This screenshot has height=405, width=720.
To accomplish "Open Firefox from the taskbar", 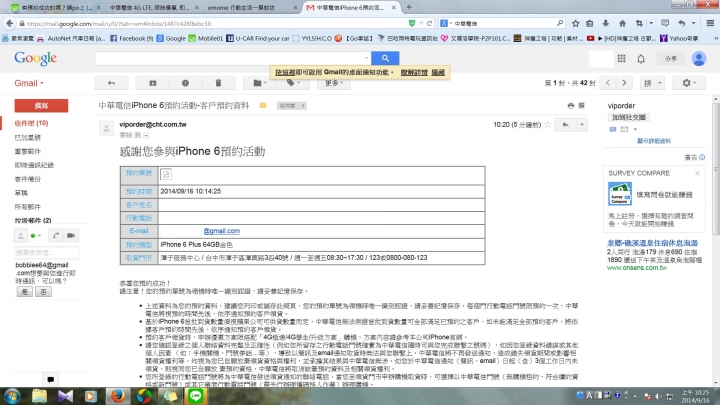I will 118,396.
